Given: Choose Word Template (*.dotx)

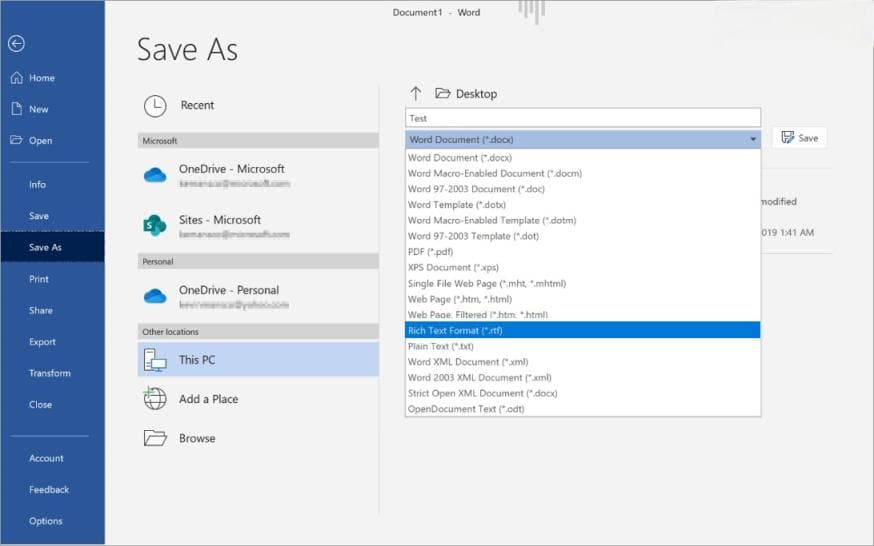Looking at the screenshot, I should (583, 204).
